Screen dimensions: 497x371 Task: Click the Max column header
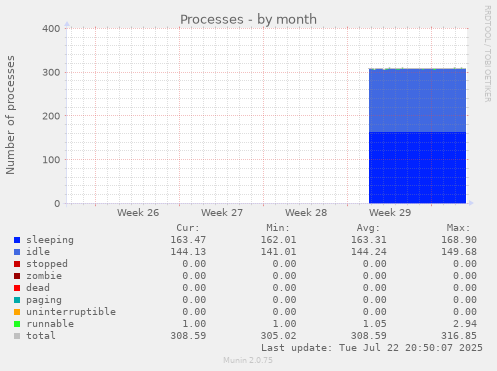[458, 228]
